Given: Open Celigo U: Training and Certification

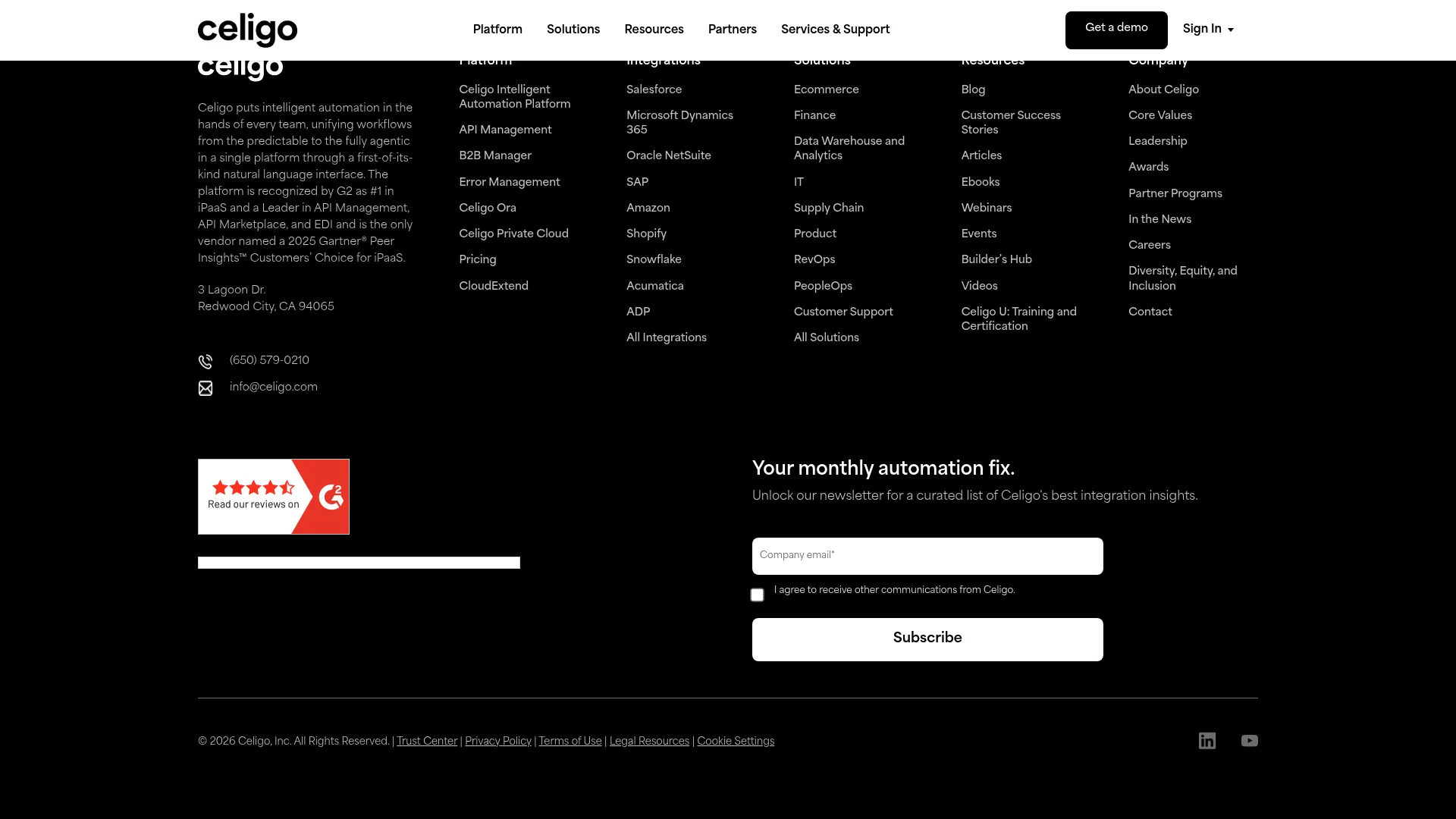Looking at the screenshot, I should [x=1019, y=319].
